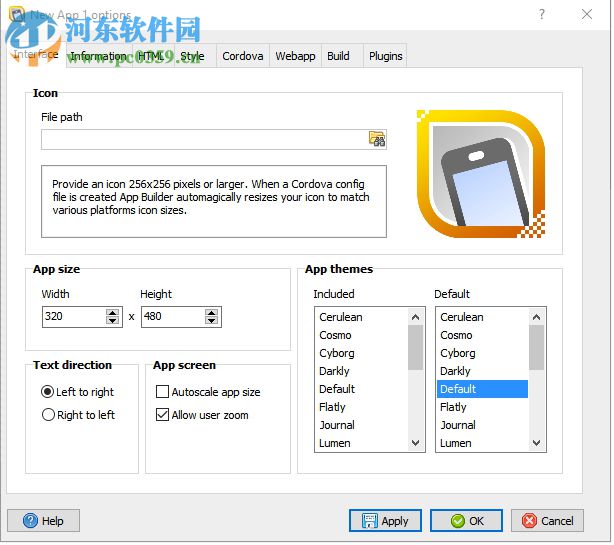Click the Apply button

[386, 521]
